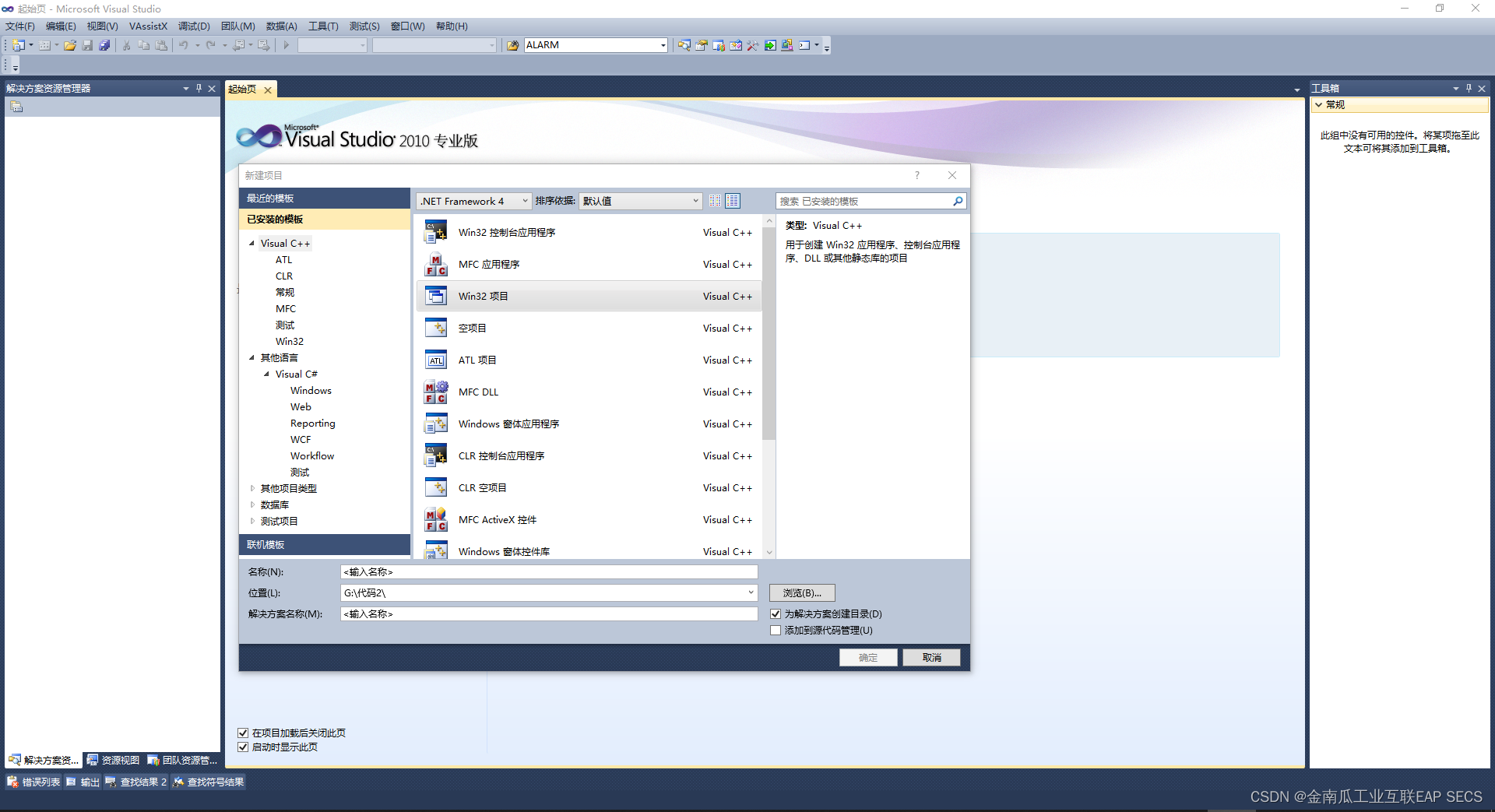Click the Team Explorer toolbar icon
This screenshot has width=1495, height=812.
click(x=718, y=45)
